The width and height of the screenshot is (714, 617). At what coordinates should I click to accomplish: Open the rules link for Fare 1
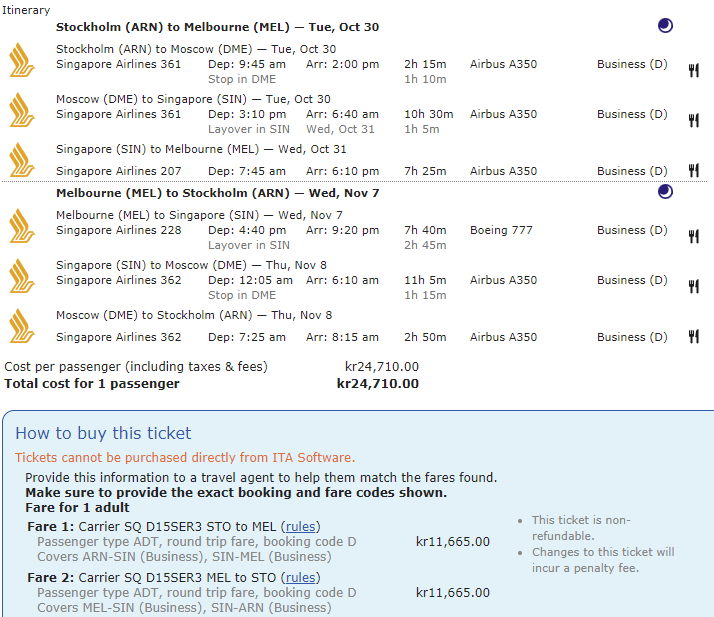300,526
